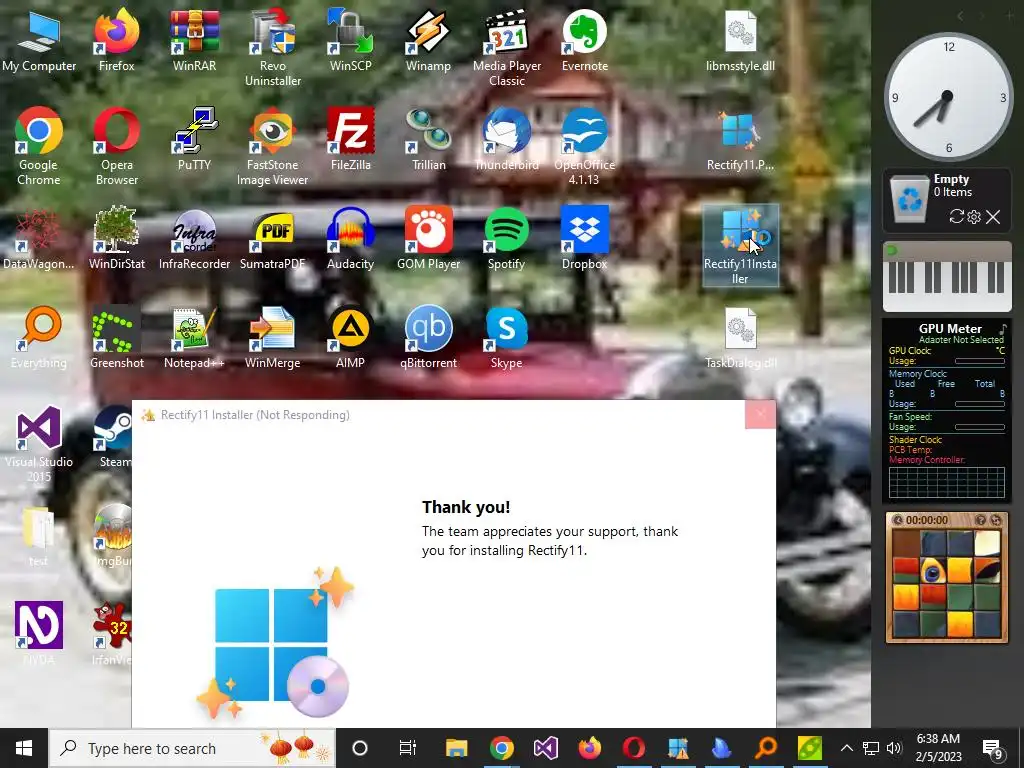Click the GOM Player desktop icon
1024x768 pixels.
click(428, 240)
